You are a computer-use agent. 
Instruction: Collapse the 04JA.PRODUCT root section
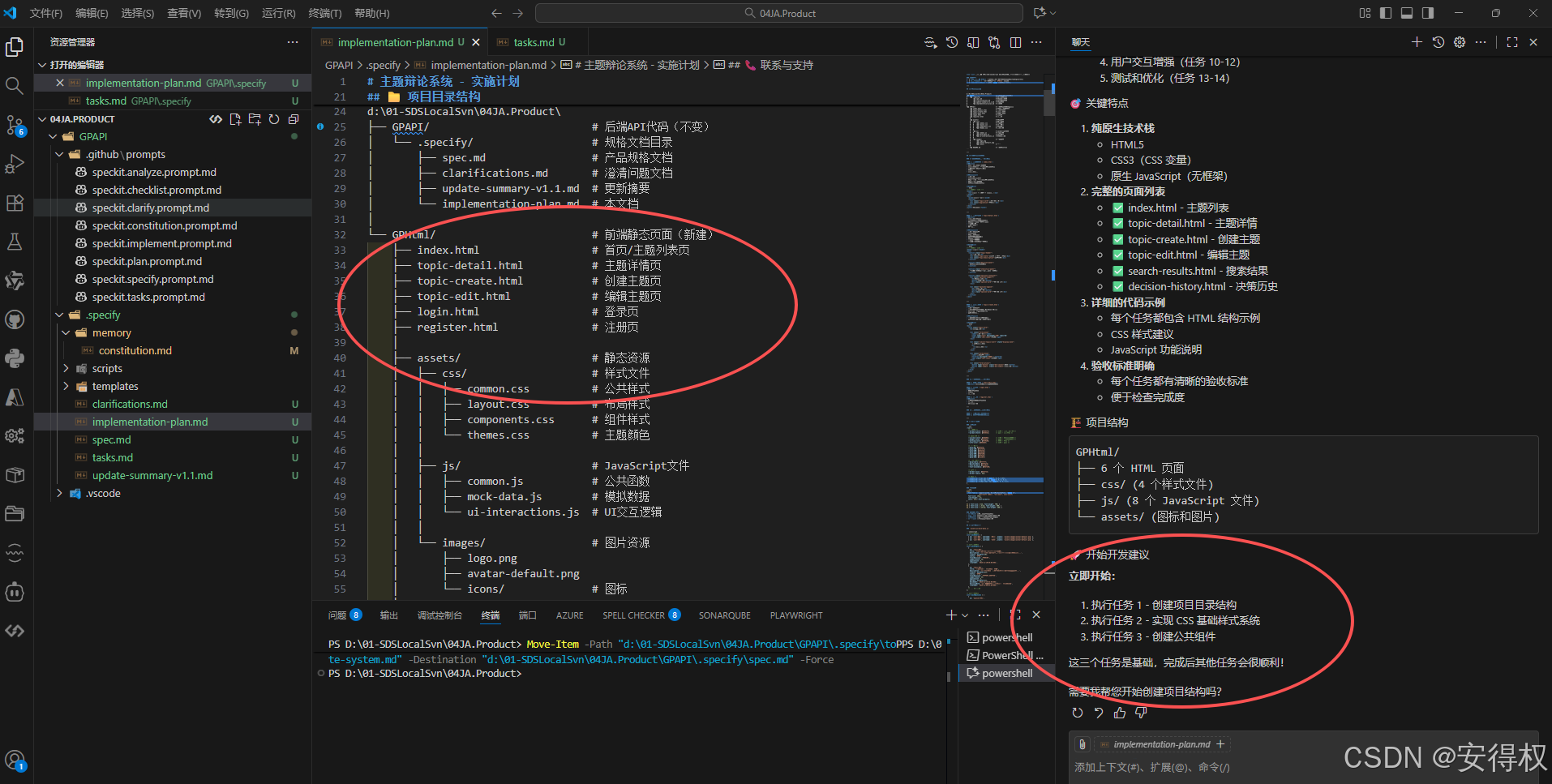[x=42, y=119]
